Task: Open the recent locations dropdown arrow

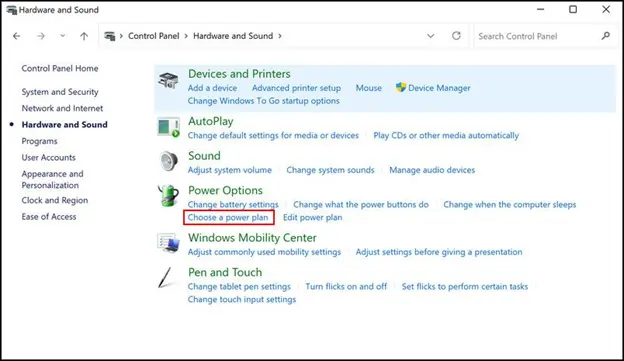Action: click(x=62, y=36)
